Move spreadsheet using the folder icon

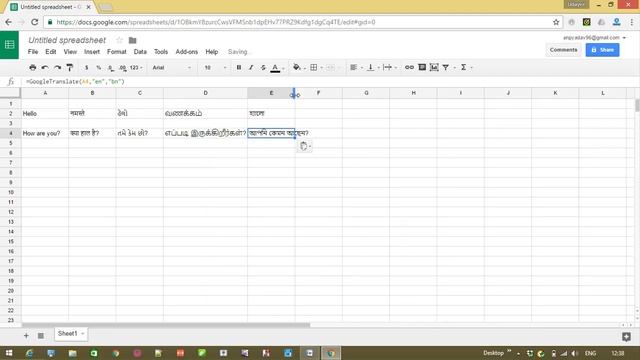coord(133,40)
